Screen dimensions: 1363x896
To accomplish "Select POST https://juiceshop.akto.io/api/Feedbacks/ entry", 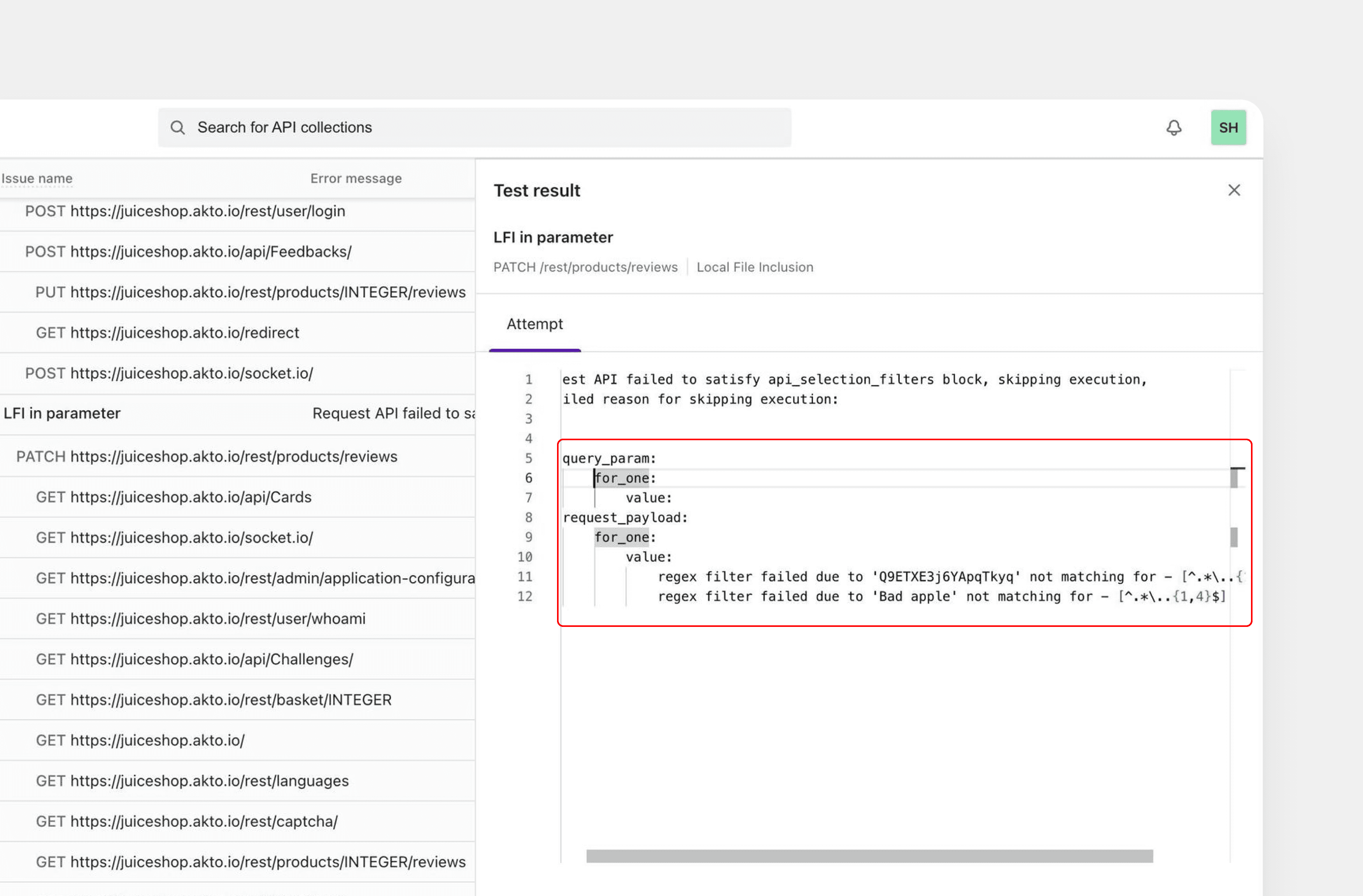I will point(188,251).
